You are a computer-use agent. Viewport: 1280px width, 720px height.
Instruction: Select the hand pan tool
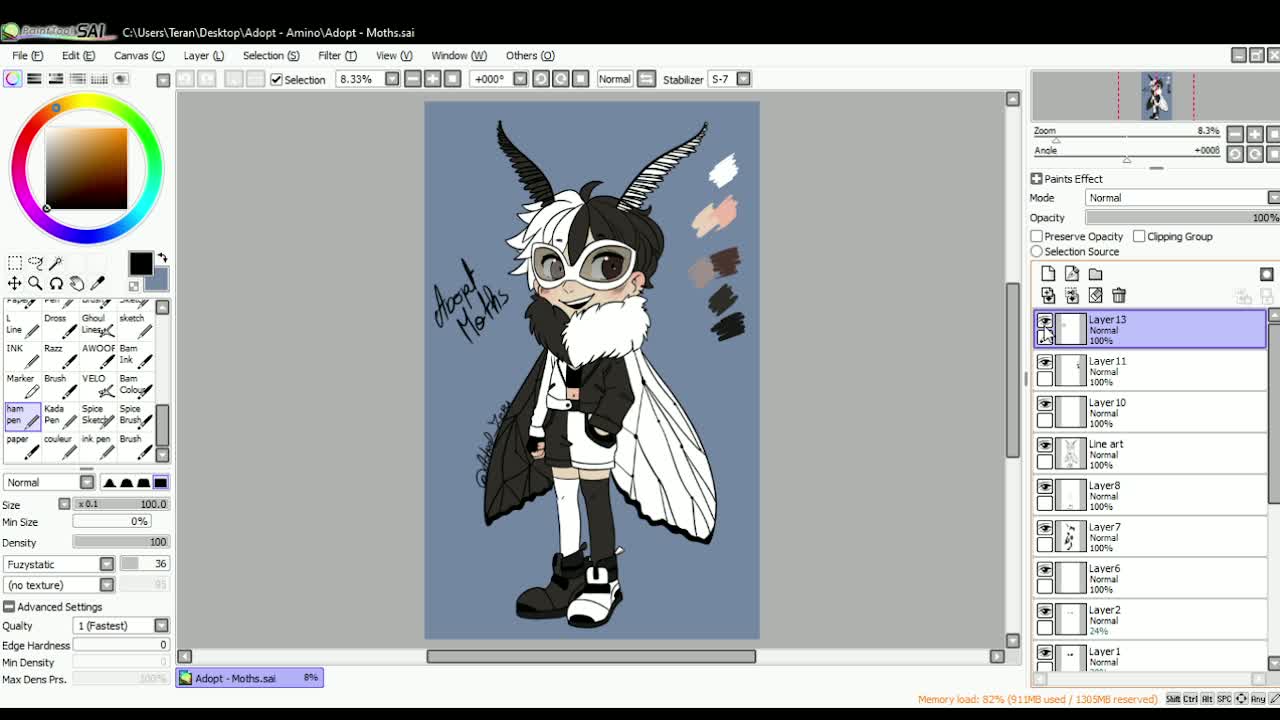pos(77,284)
